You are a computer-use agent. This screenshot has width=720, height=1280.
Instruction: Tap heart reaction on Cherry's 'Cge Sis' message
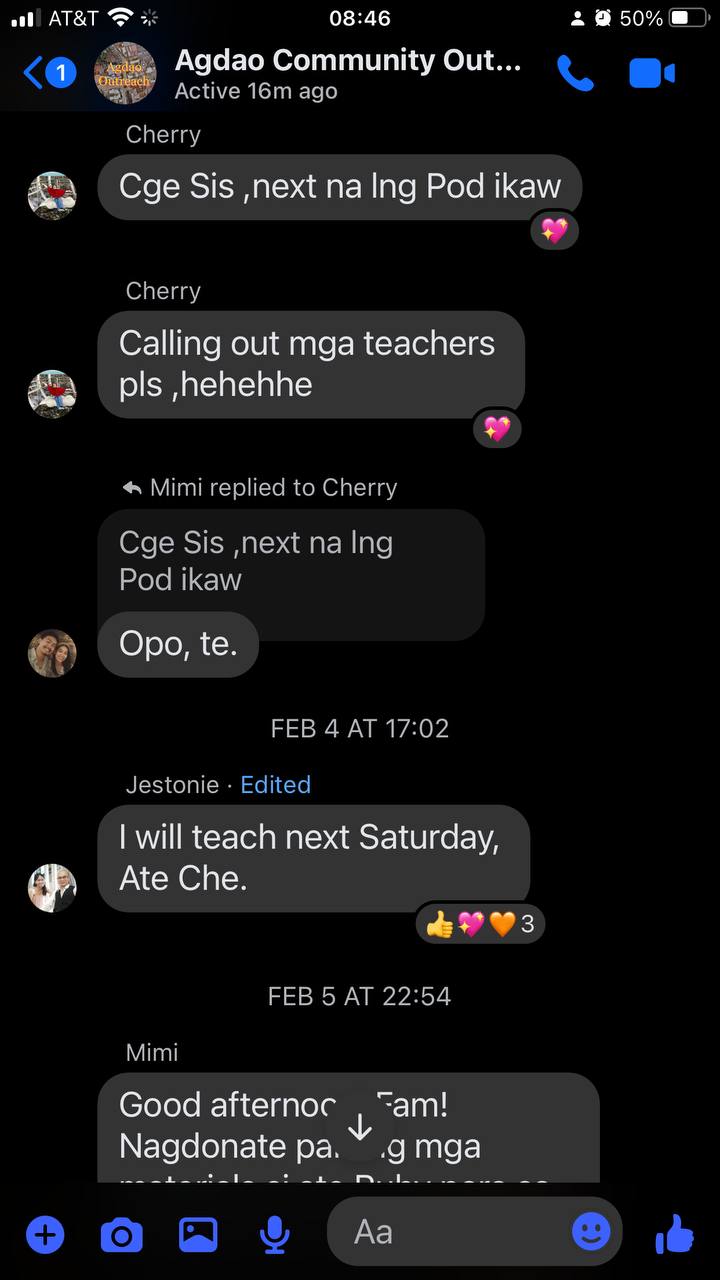554,230
